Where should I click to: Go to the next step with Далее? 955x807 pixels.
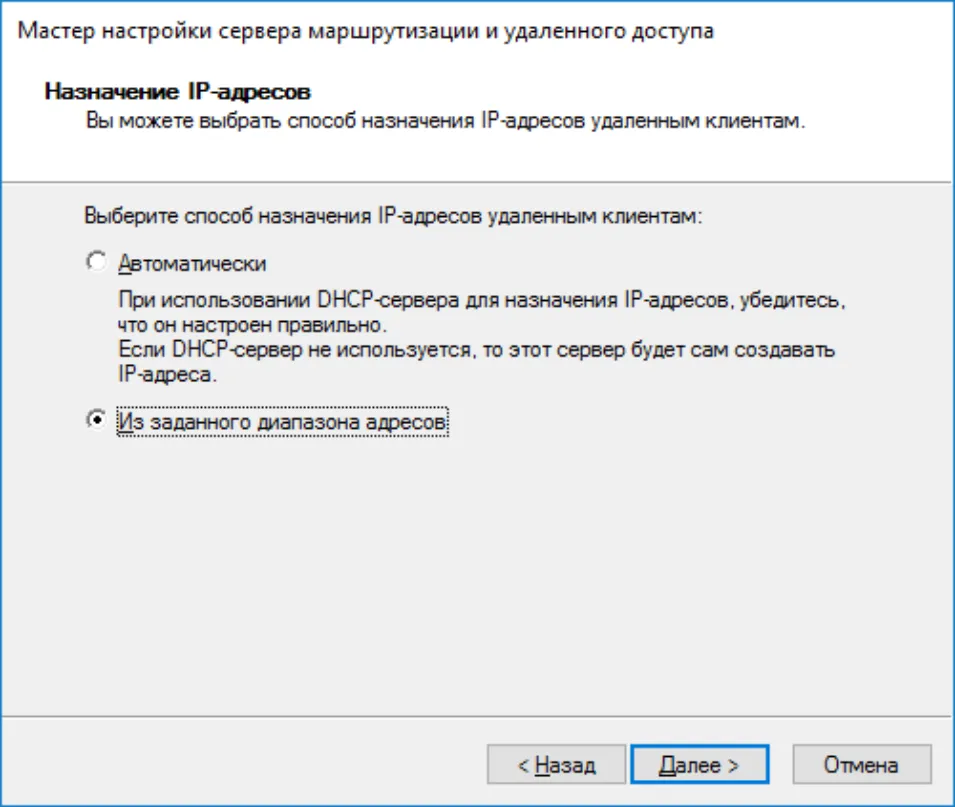pos(699,764)
